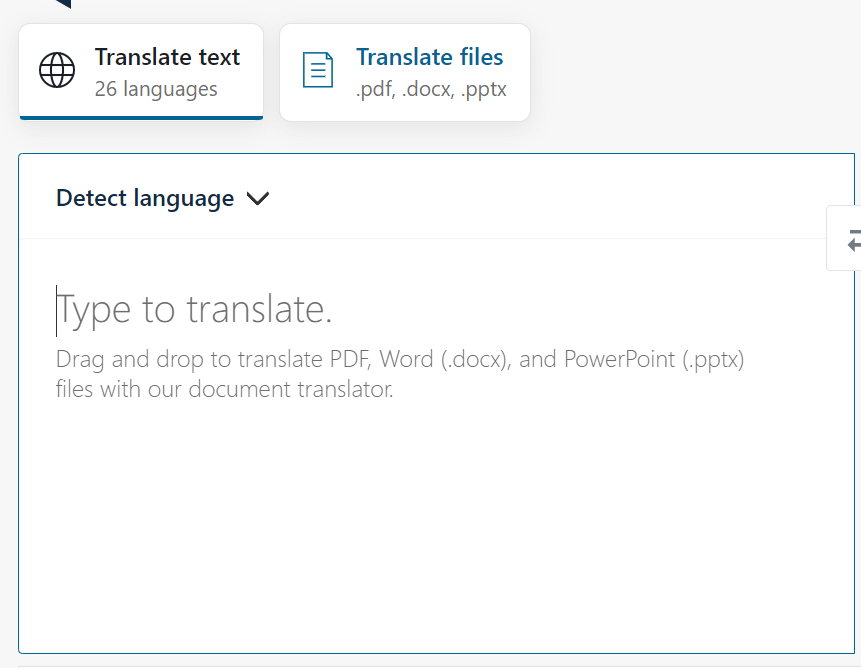
Task: Place cursor at the blinking text caret
Action: (57, 310)
